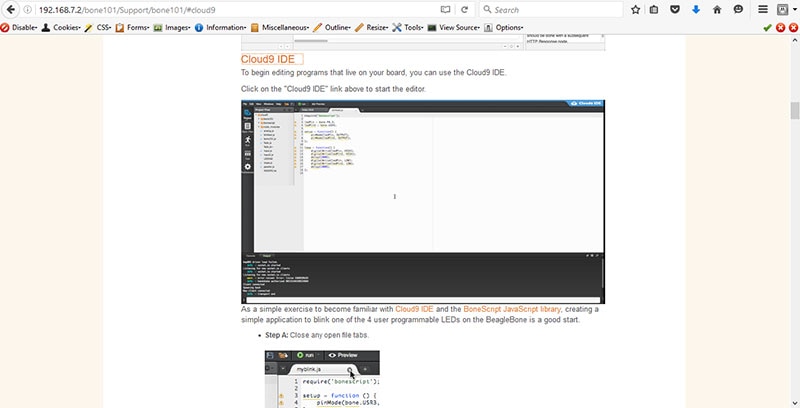This screenshot has width=800, height=408.
Task: Follow the BoneScript JavaScript library link
Action: pyautogui.click(x=512, y=309)
